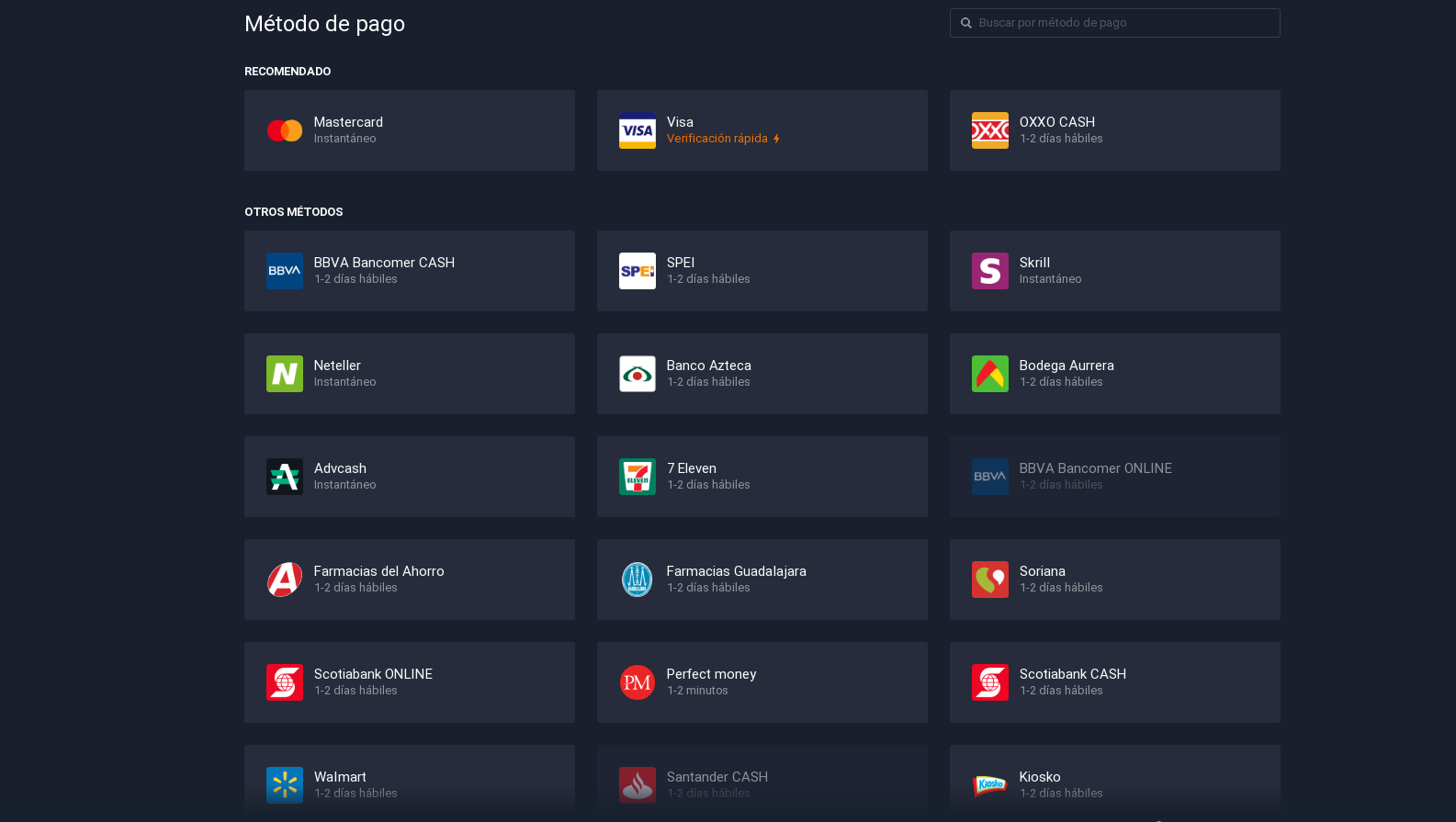Screen dimensions: 1456x822
Task: Click the SPEI logo icon
Action: 638,271
